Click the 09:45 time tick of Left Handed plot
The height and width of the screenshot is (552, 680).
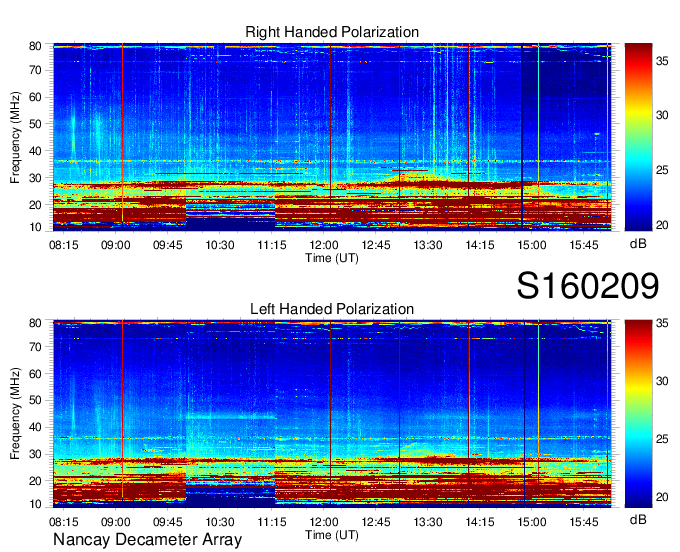click(x=168, y=522)
